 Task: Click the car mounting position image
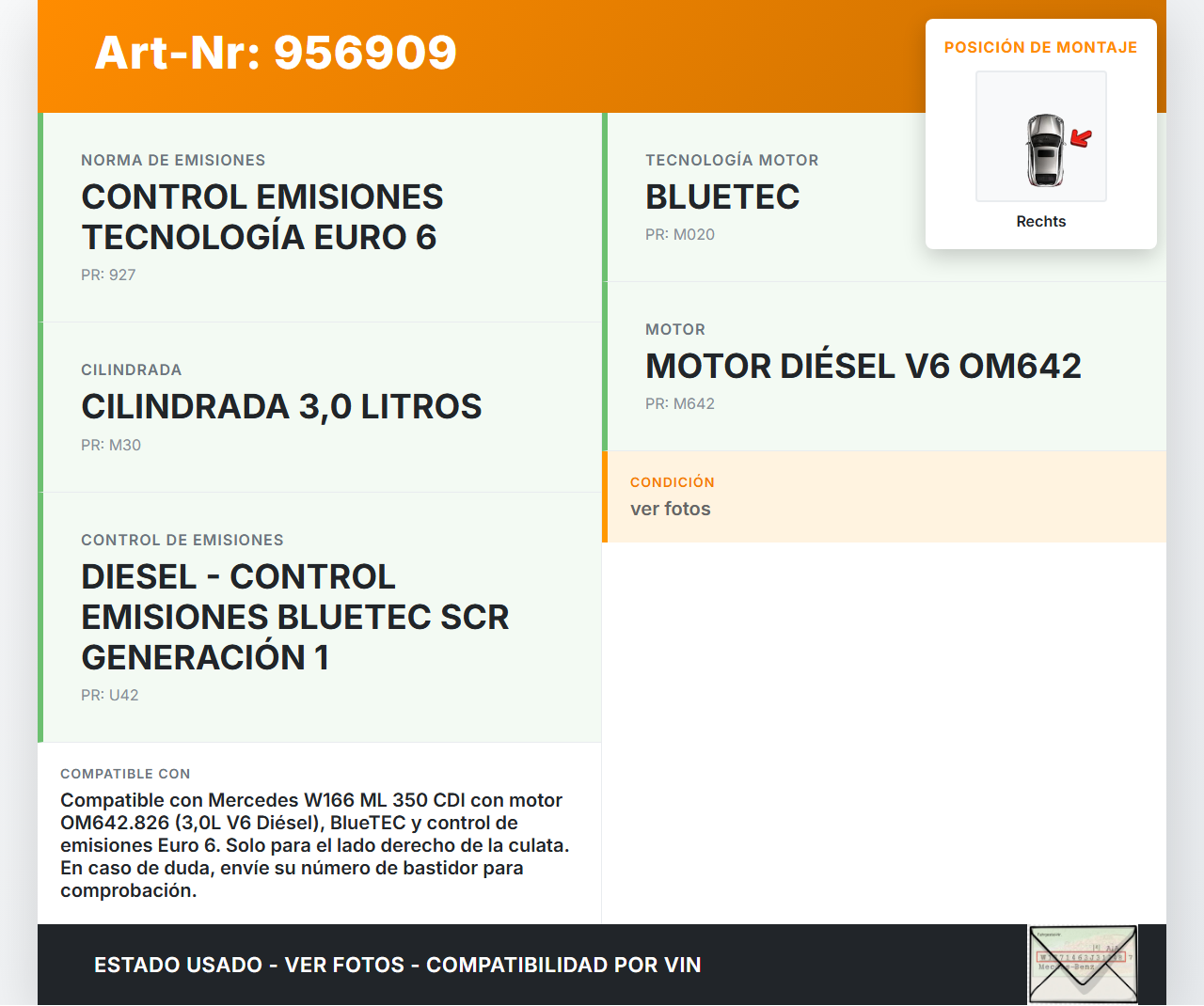pos(1041,136)
